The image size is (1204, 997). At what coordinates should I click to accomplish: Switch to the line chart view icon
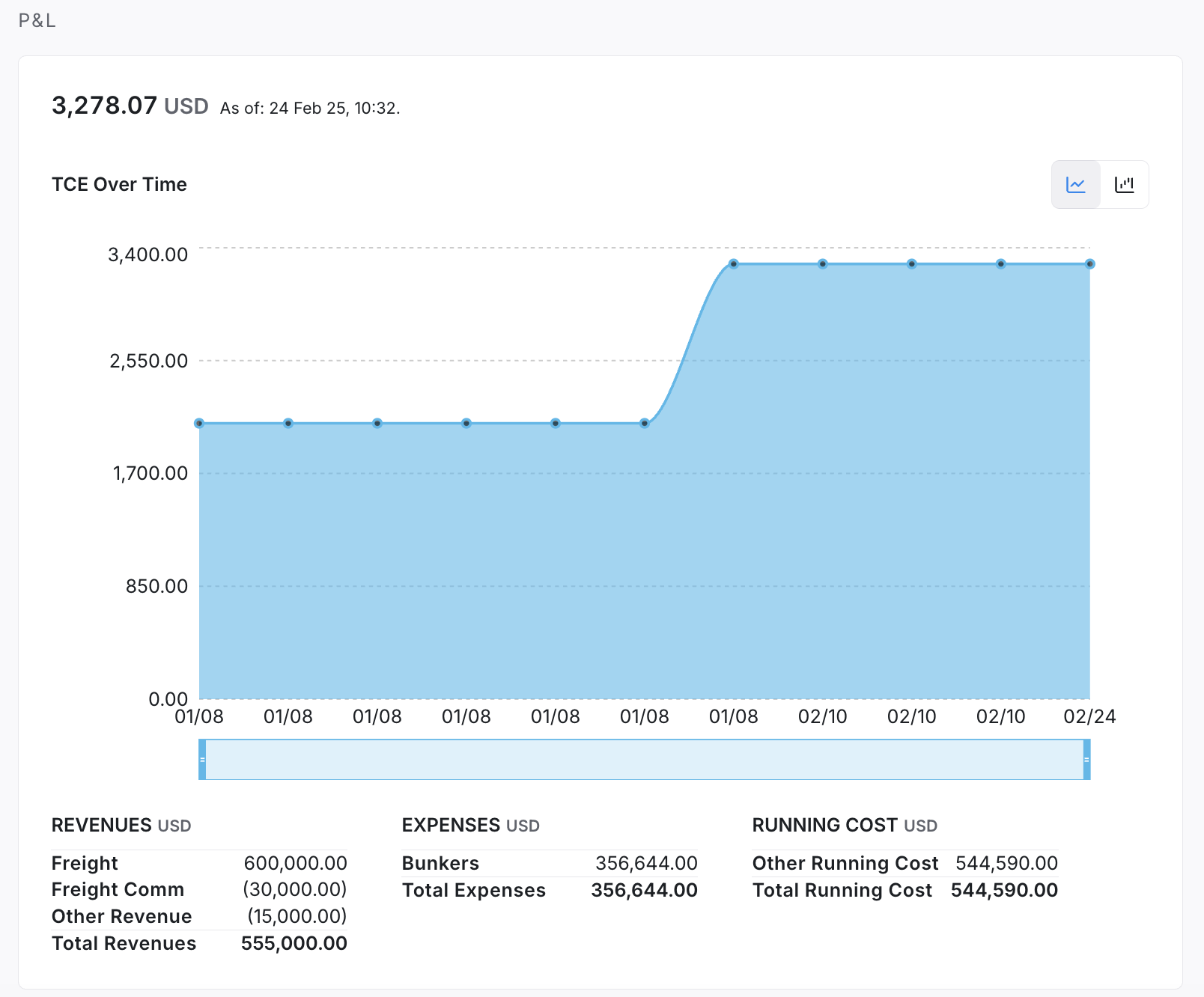pos(1076,185)
